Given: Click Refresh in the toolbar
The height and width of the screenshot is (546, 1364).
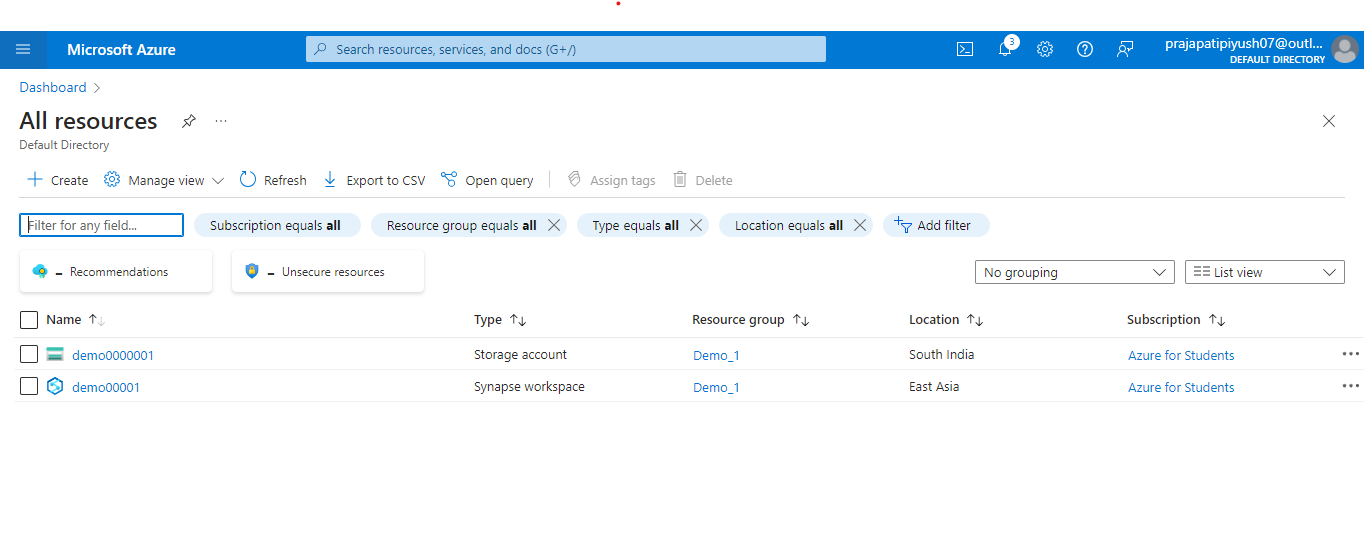Looking at the screenshot, I should (x=273, y=180).
